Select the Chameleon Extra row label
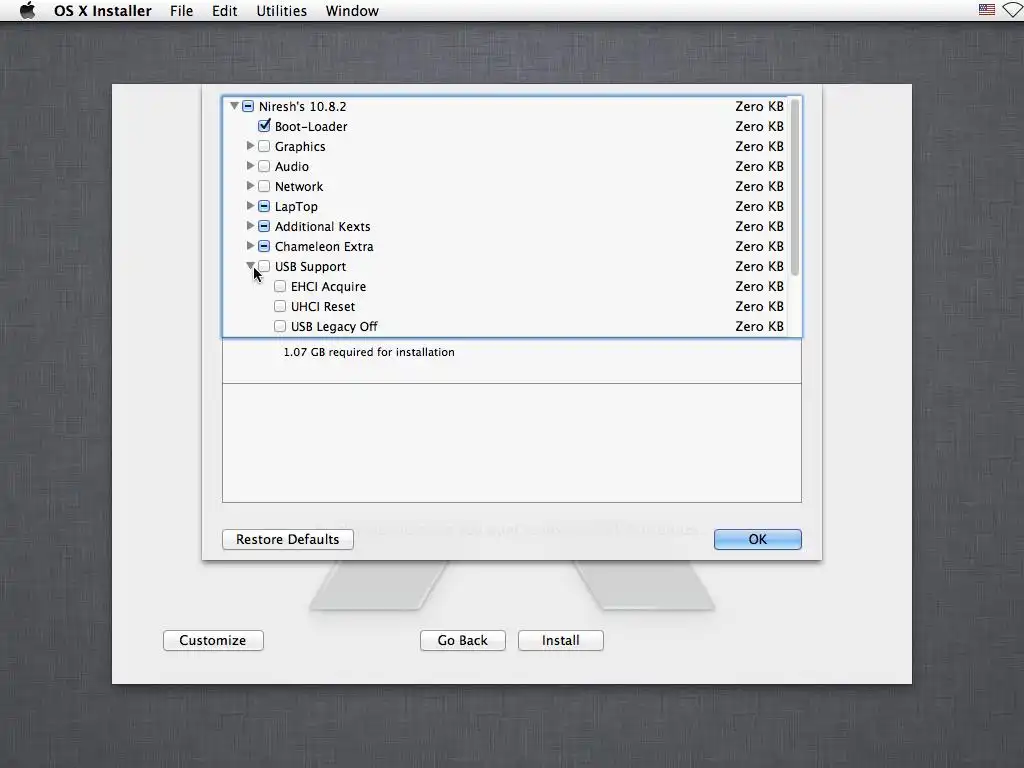Viewport: 1024px width, 768px height. coord(324,247)
